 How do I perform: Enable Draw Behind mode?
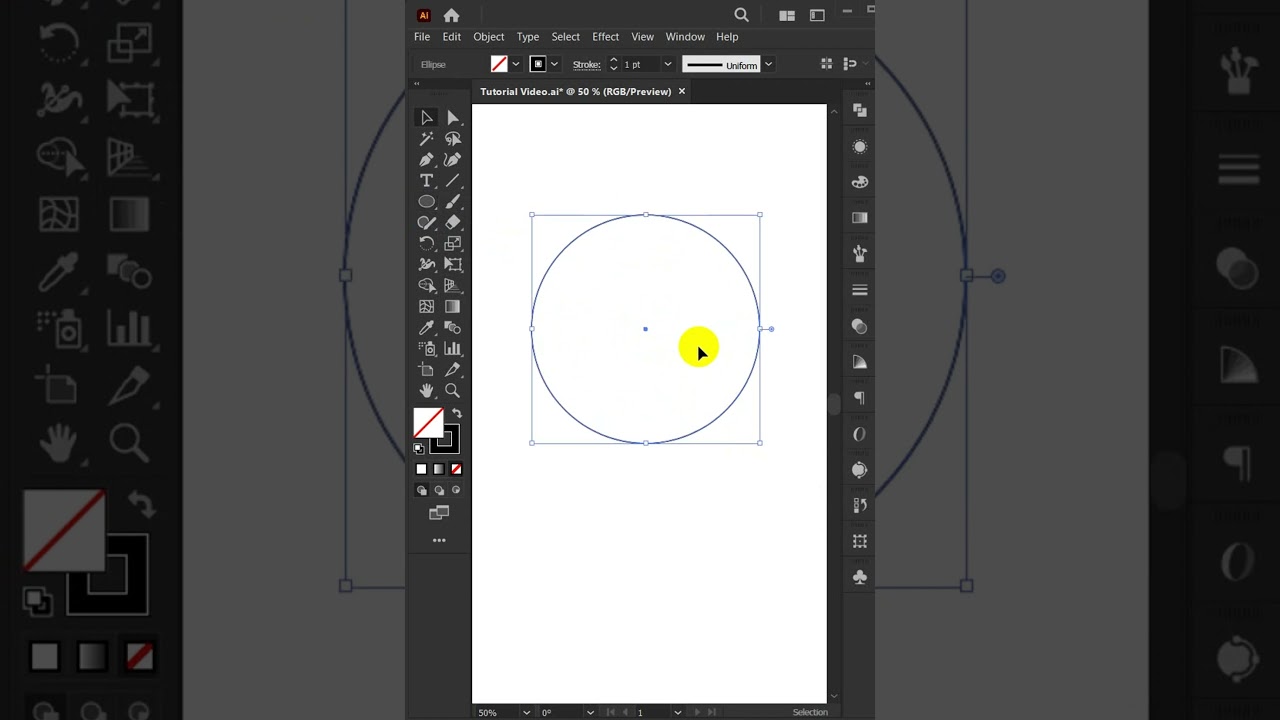pyautogui.click(x=439, y=490)
